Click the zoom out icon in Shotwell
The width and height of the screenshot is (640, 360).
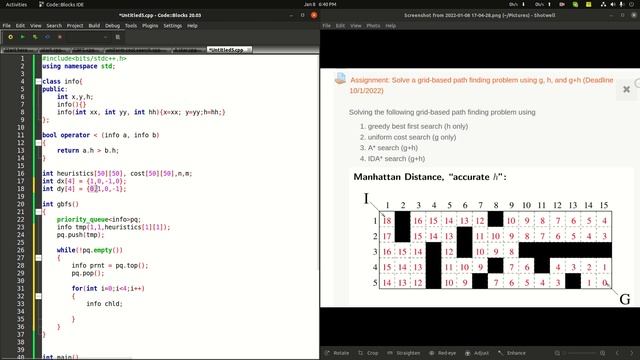tap(557, 353)
